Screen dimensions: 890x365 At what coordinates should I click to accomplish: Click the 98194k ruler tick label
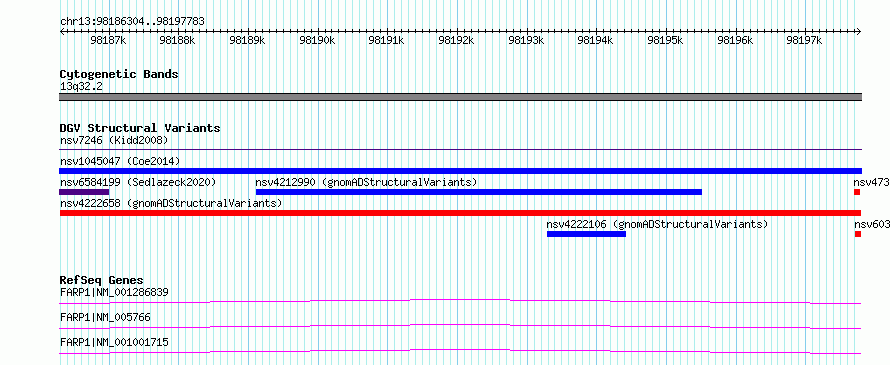pos(595,40)
